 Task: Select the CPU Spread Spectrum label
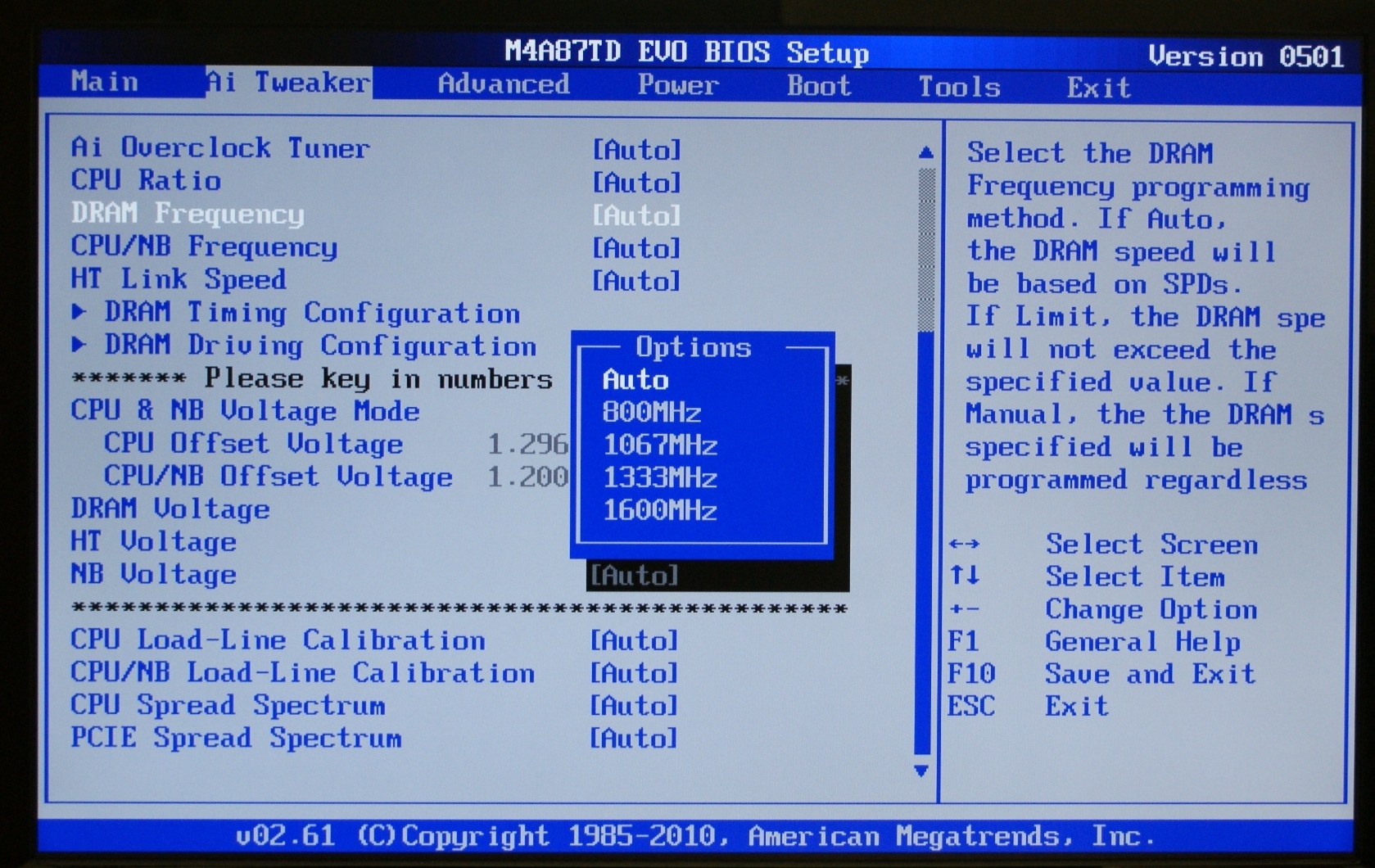(x=228, y=705)
